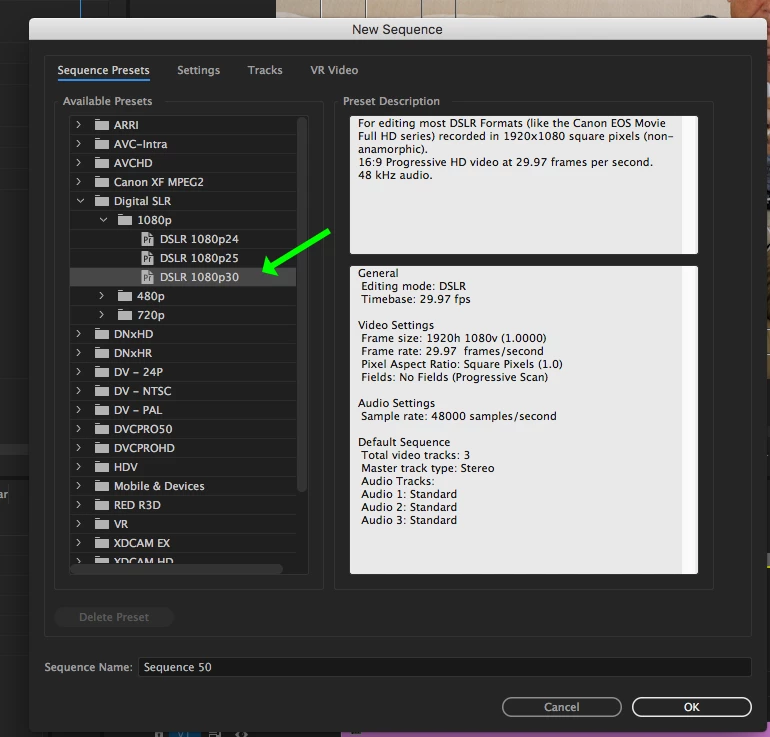770x737 pixels.
Task: Expand the VR preset folder
Action: (x=79, y=524)
